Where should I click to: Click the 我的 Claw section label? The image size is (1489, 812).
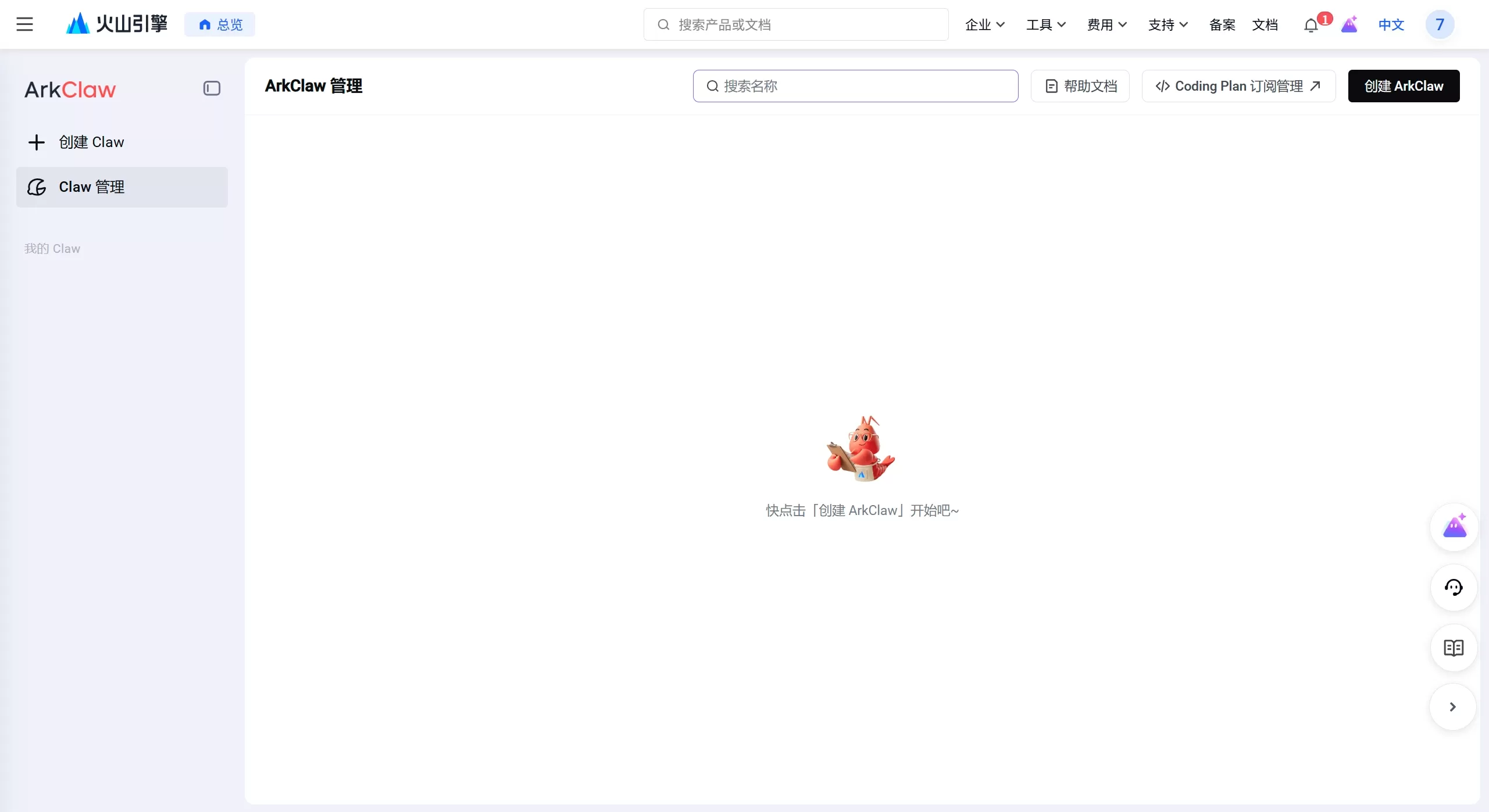click(52, 249)
